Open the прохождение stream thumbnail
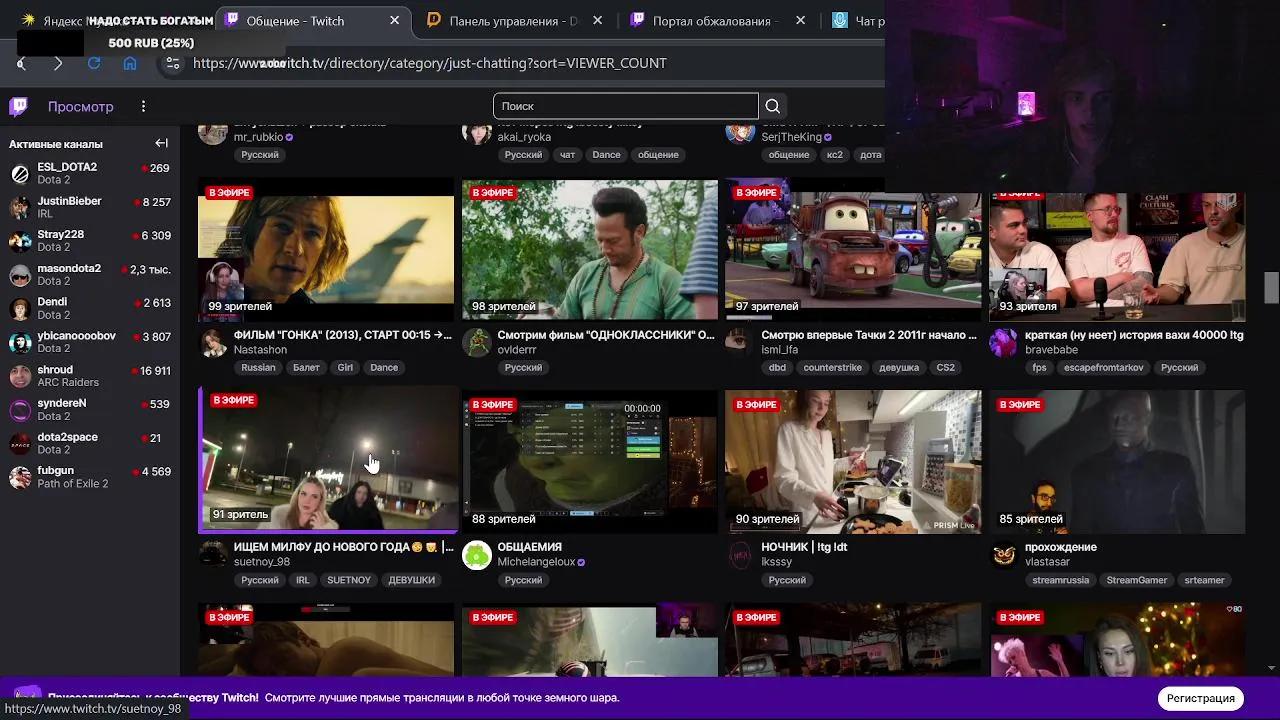This screenshot has height=720, width=1280. pos(1117,461)
